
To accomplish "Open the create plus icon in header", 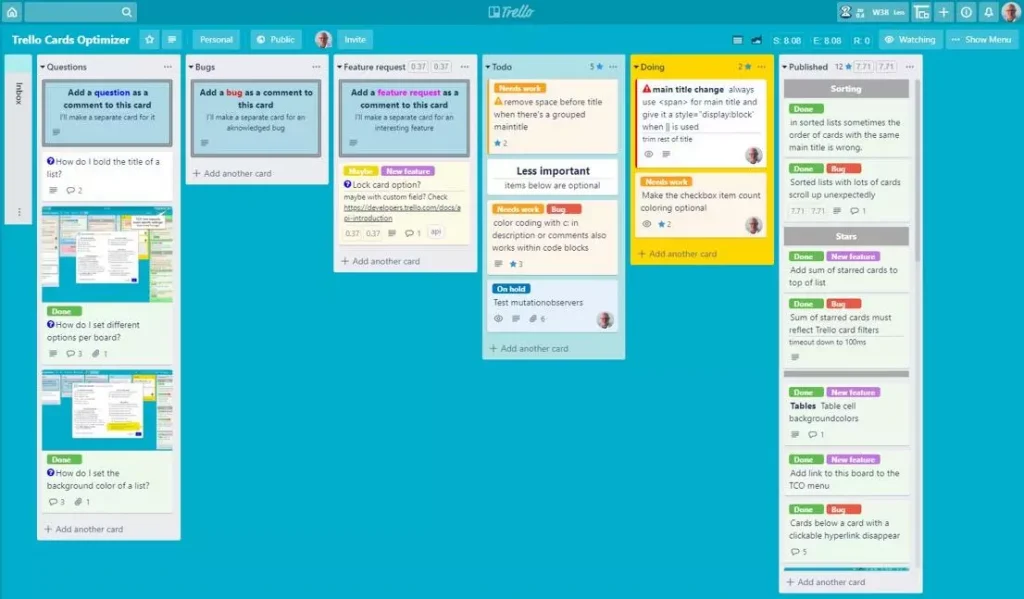I will [943, 12].
